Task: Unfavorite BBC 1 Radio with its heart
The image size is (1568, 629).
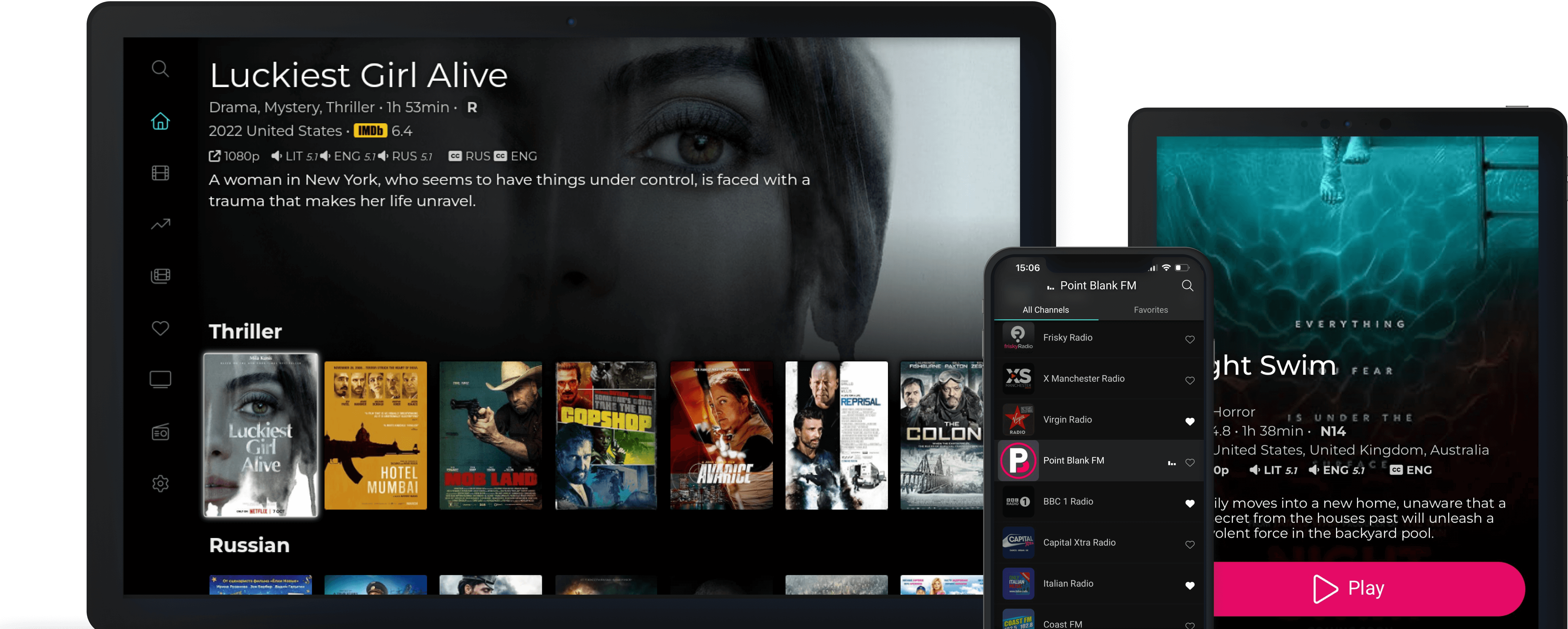Action: tap(1189, 503)
